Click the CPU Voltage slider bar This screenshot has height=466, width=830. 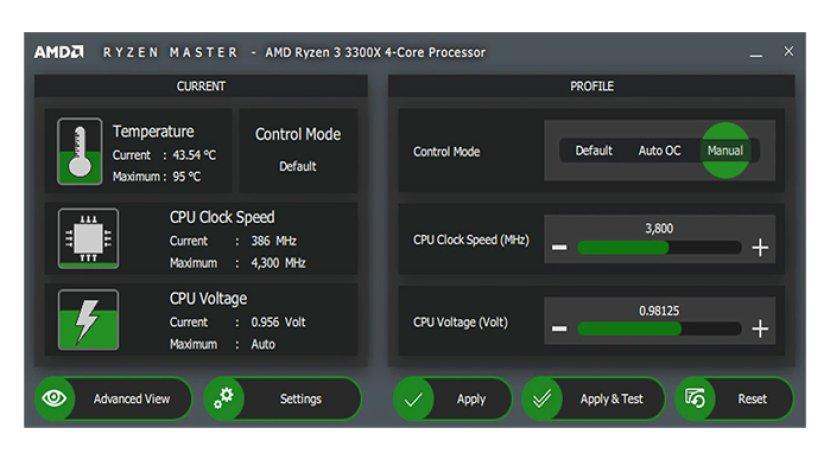tap(659, 328)
